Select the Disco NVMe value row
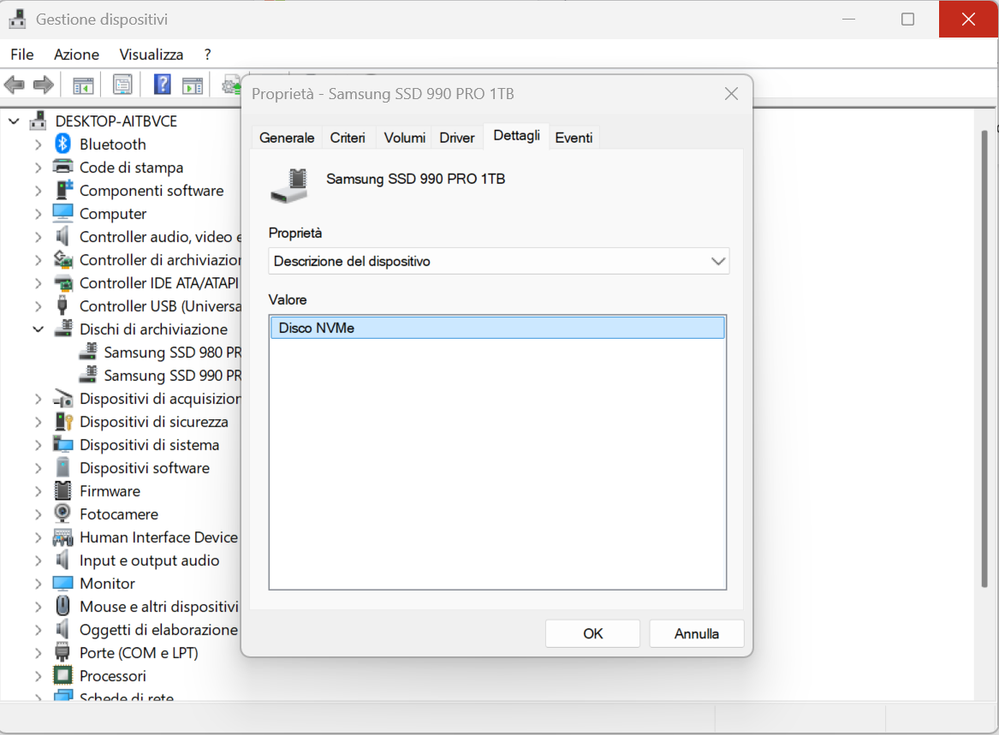 [498, 328]
